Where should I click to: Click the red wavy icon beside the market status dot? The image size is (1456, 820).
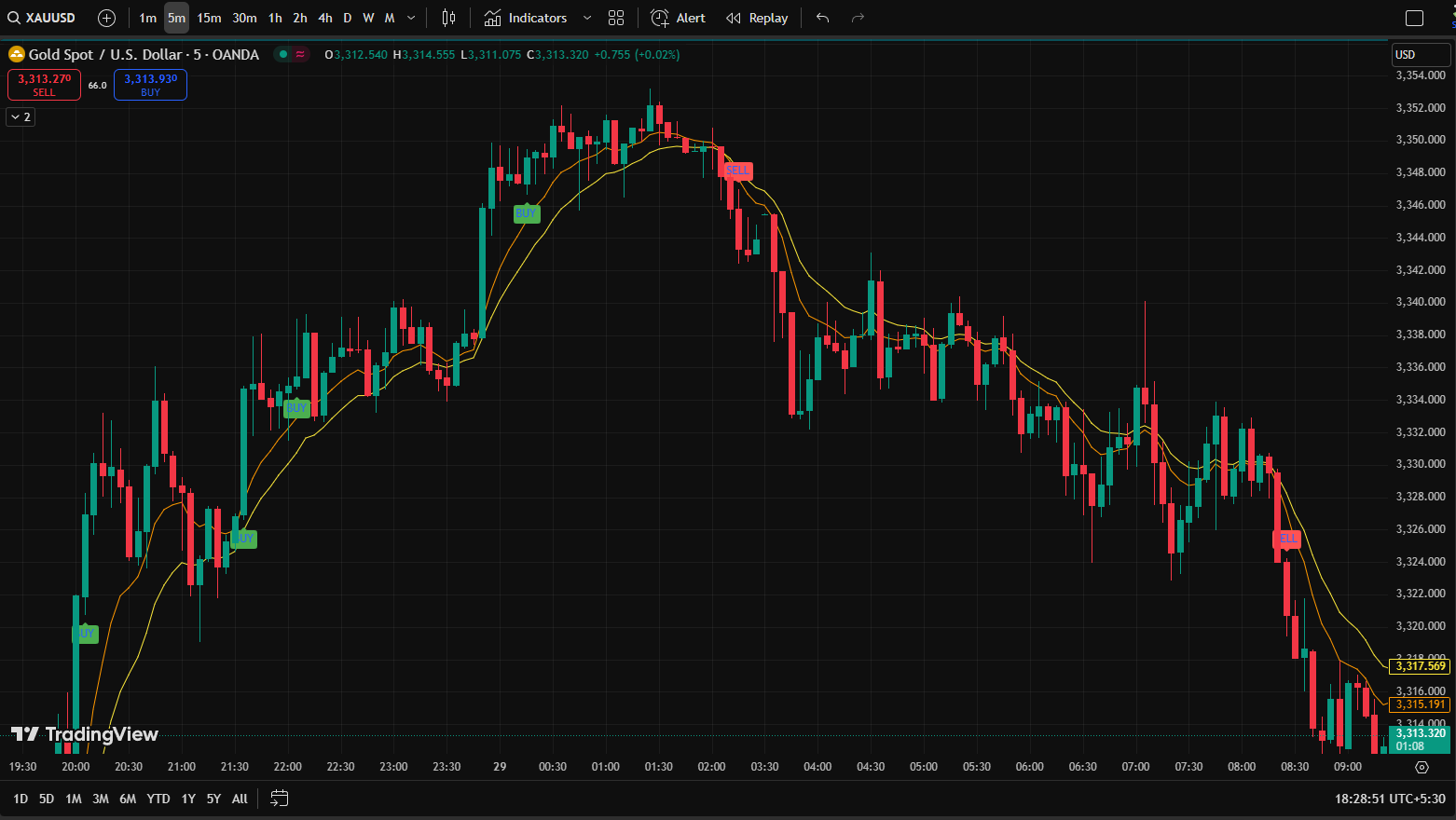coord(300,55)
